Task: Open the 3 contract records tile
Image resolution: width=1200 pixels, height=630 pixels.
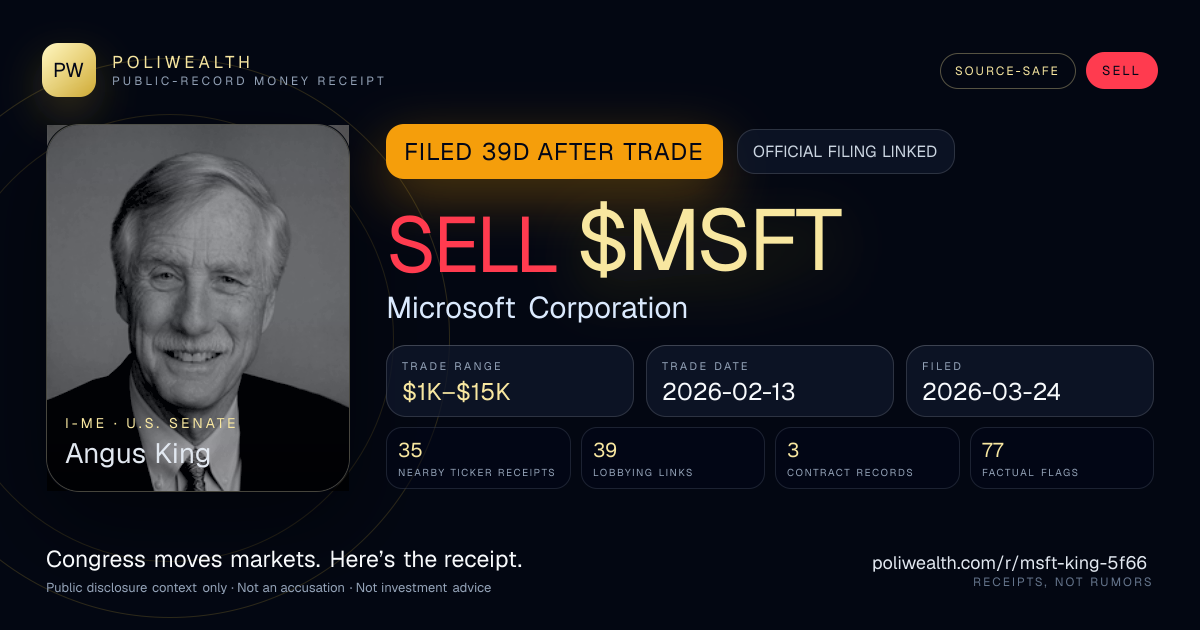Action: coord(867,458)
